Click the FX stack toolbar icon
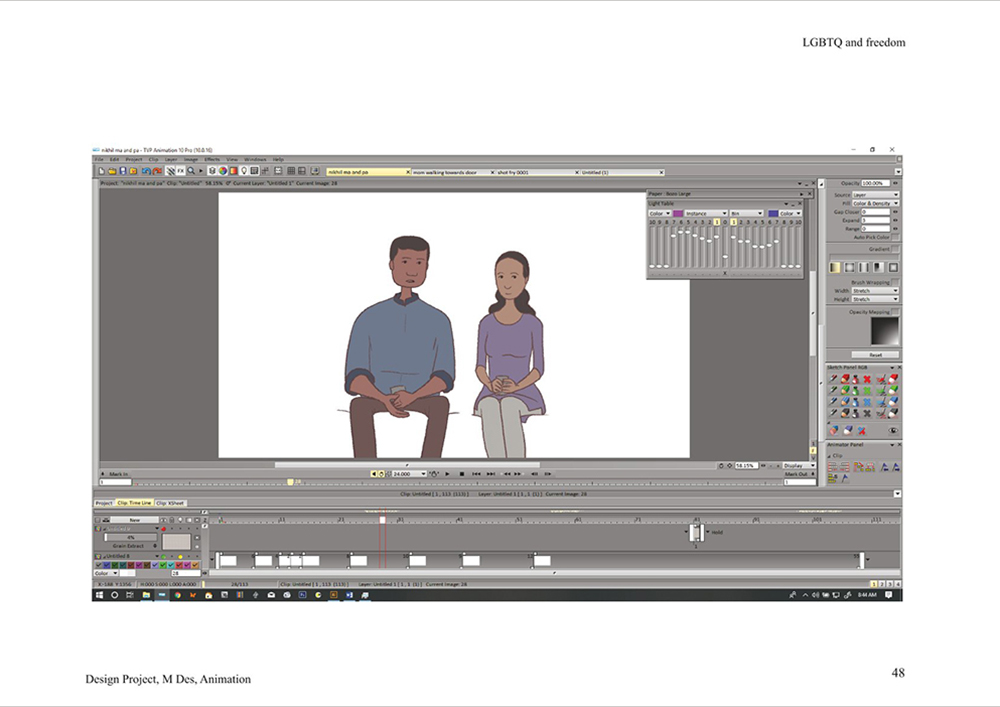 [x=180, y=171]
